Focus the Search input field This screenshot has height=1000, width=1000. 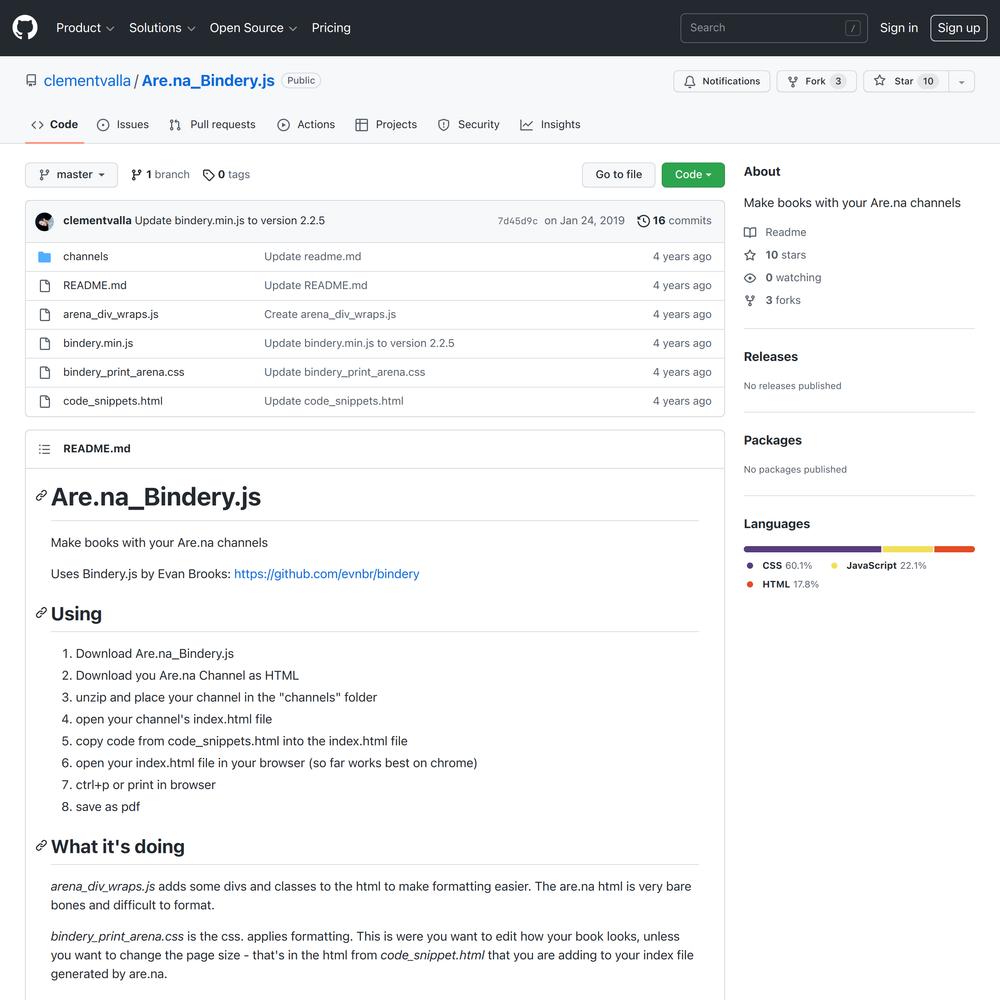pos(774,28)
